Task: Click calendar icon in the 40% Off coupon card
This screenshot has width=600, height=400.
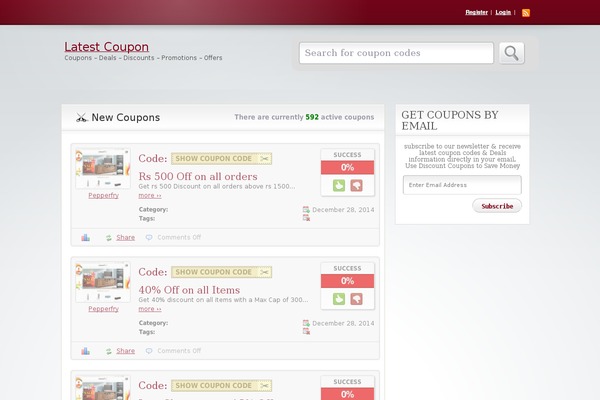Action: (x=306, y=323)
